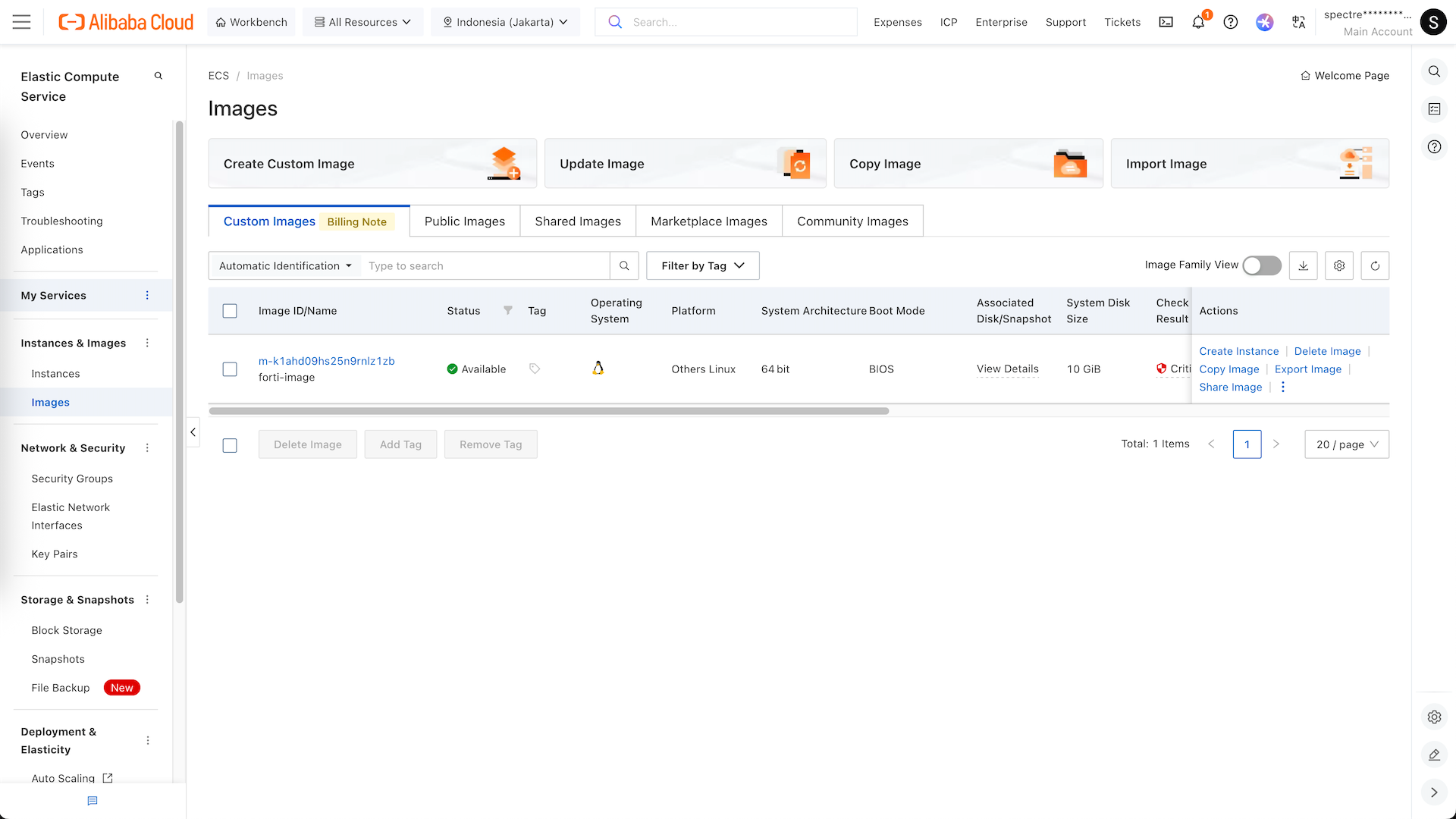Check the select-all header checkbox
The width and height of the screenshot is (1456, 819).
(230, 311)
